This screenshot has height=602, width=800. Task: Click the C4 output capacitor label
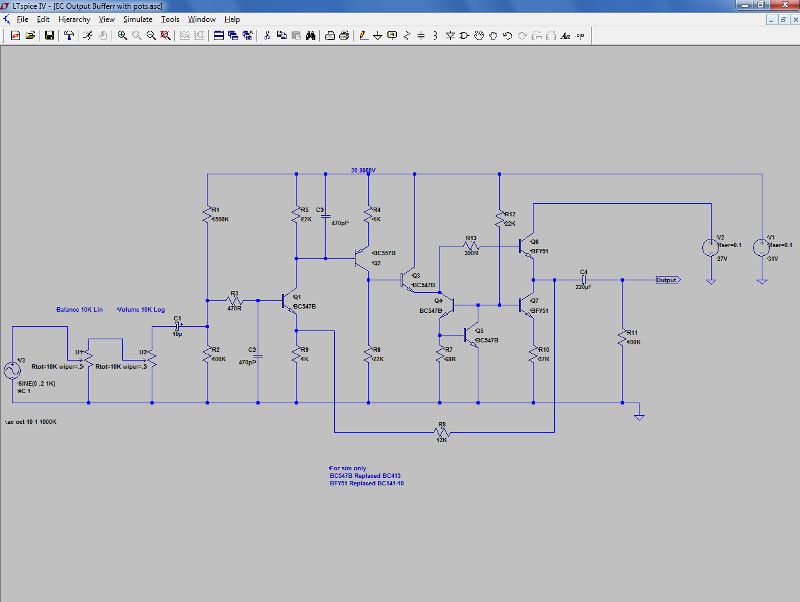click(x=584, y=272)
